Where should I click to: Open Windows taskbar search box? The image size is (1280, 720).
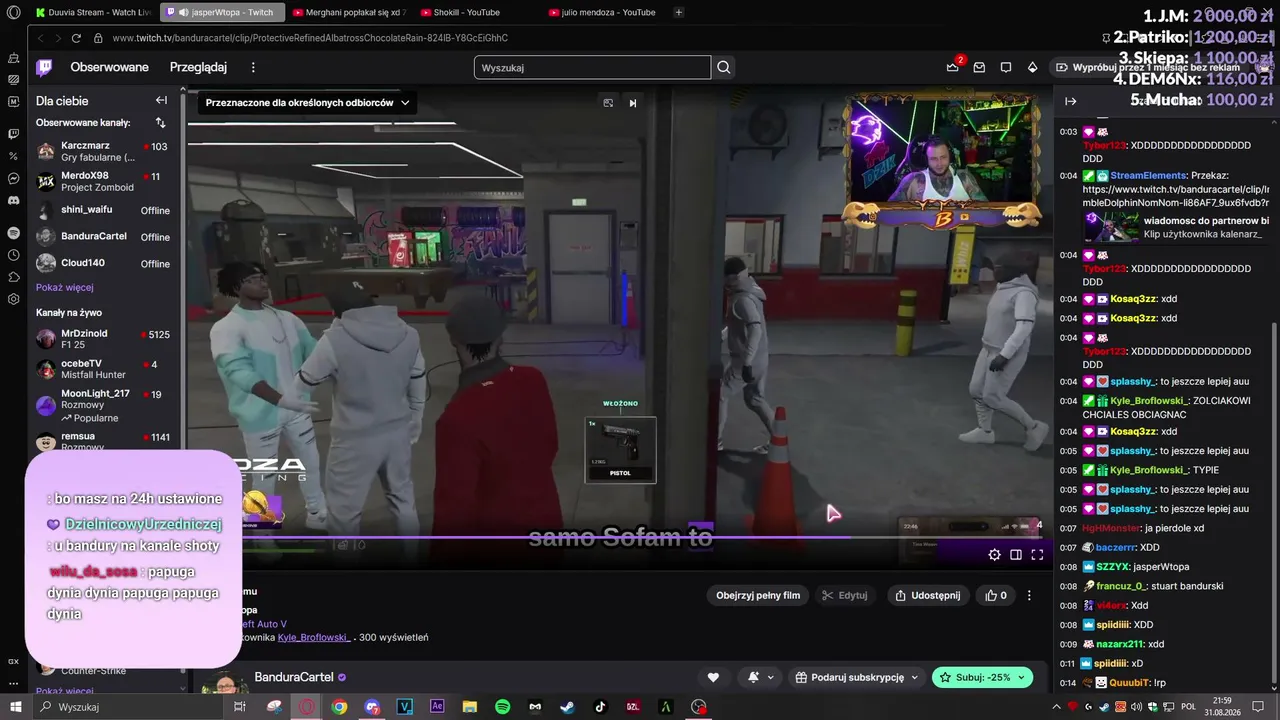tap(126, 707)
